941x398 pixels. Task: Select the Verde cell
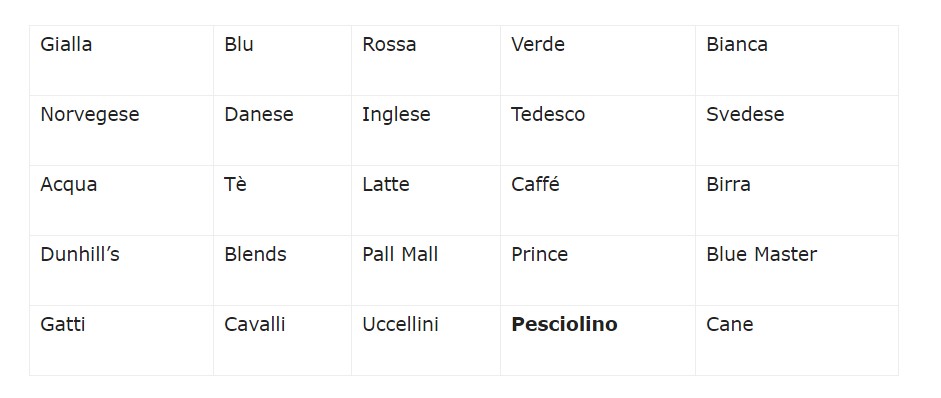[x=598, y=60]
